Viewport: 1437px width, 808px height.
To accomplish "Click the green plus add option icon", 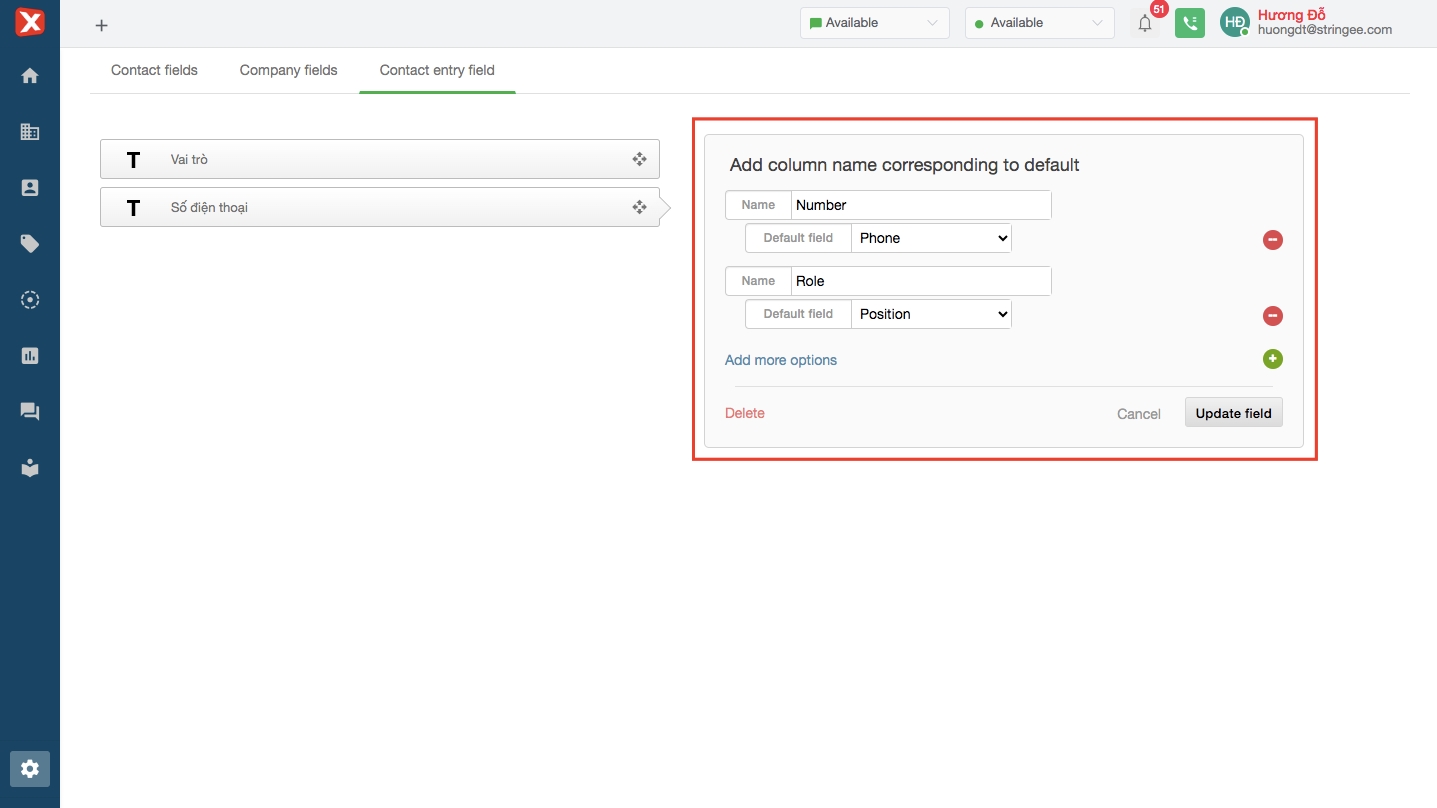I will [x=1272, y=359].
